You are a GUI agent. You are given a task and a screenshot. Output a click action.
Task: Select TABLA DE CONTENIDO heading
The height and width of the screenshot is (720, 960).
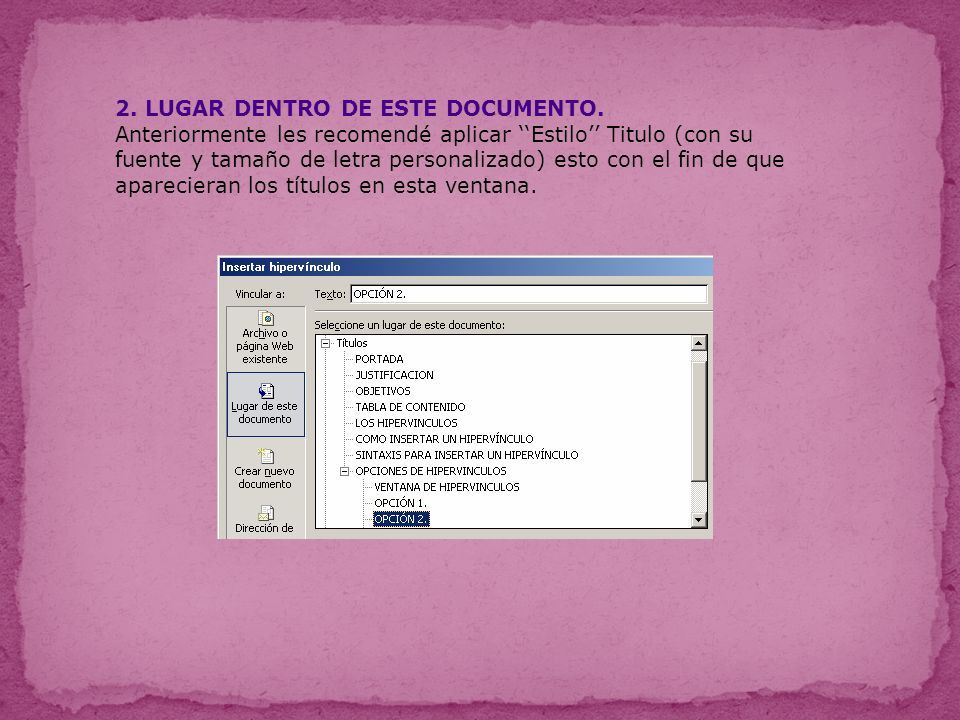coord(410,407)
